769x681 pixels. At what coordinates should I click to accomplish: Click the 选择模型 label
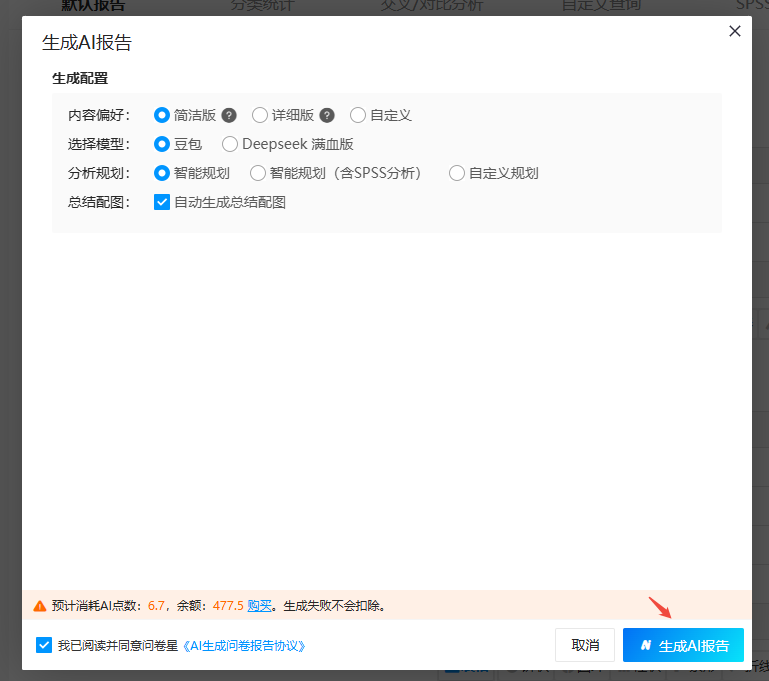tap(99, 144)
